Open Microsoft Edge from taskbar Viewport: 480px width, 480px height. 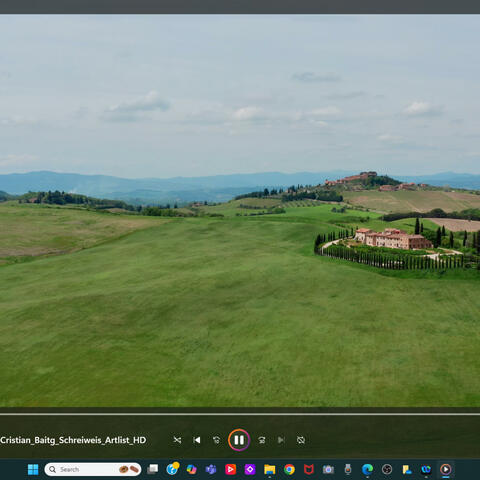pyautogui.click(x=367, y=469)
